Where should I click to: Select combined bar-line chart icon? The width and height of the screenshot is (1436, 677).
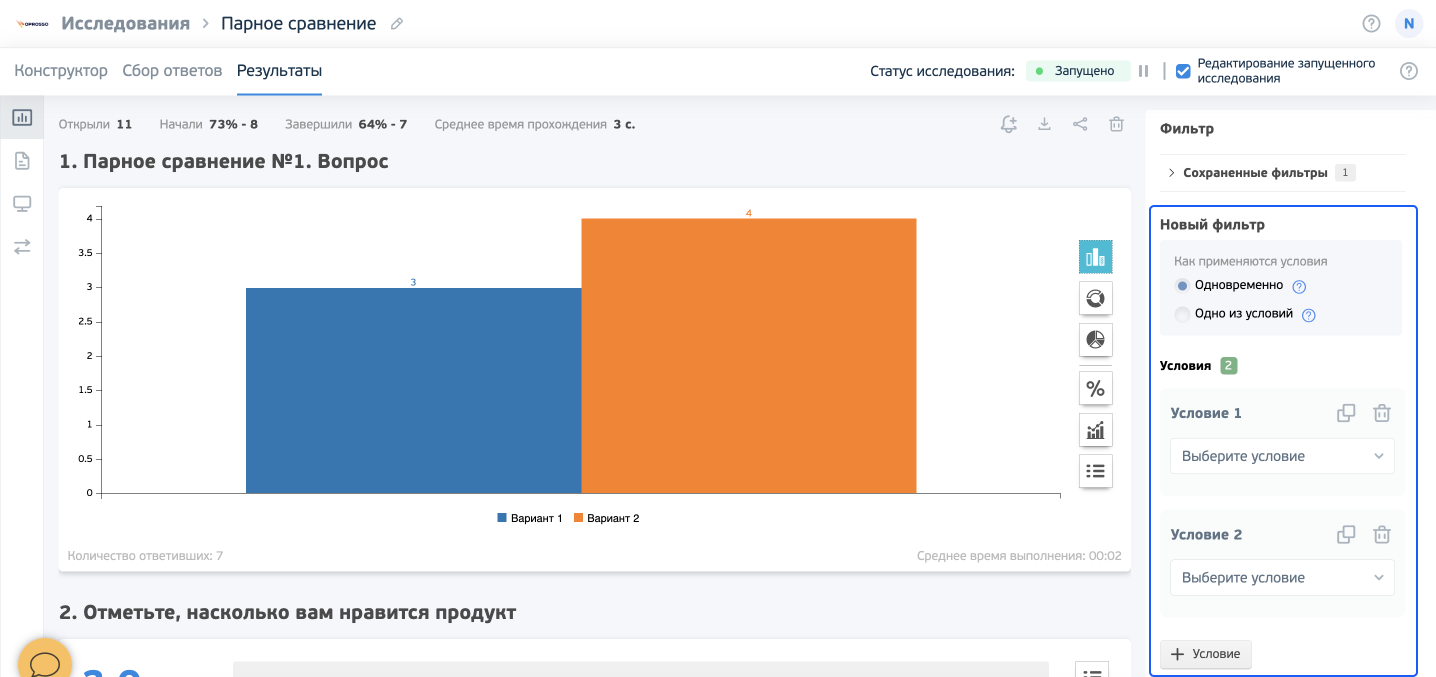(x=1096, y=430)
